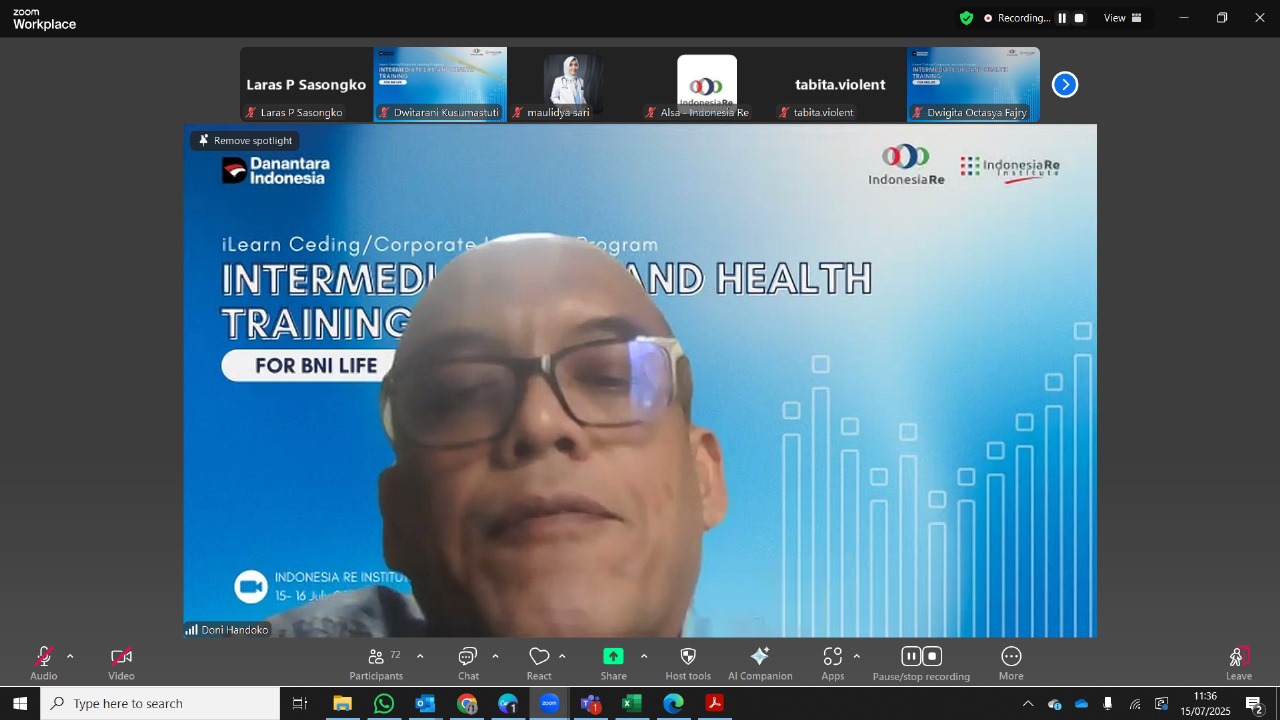Launch the AI Companion
The width and height of the screenshot is (1280, 720).
click(x=760, y=662)
